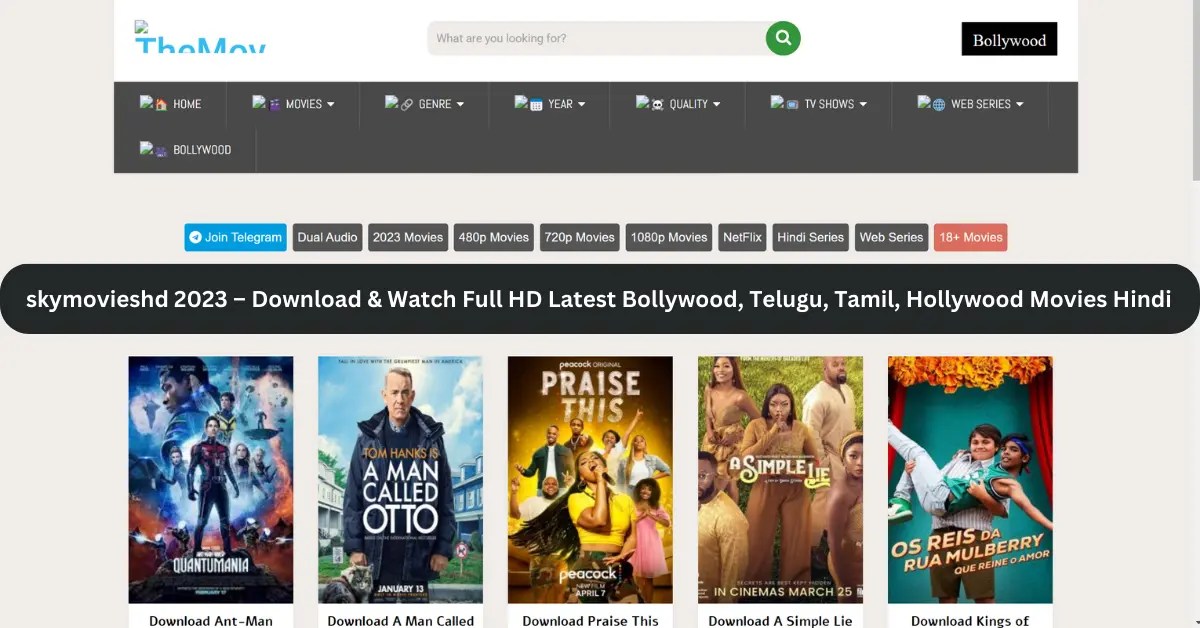Enable the Dual Audio filter
1200x628 pixels.
pyautogui.click(x=327, y=237)
